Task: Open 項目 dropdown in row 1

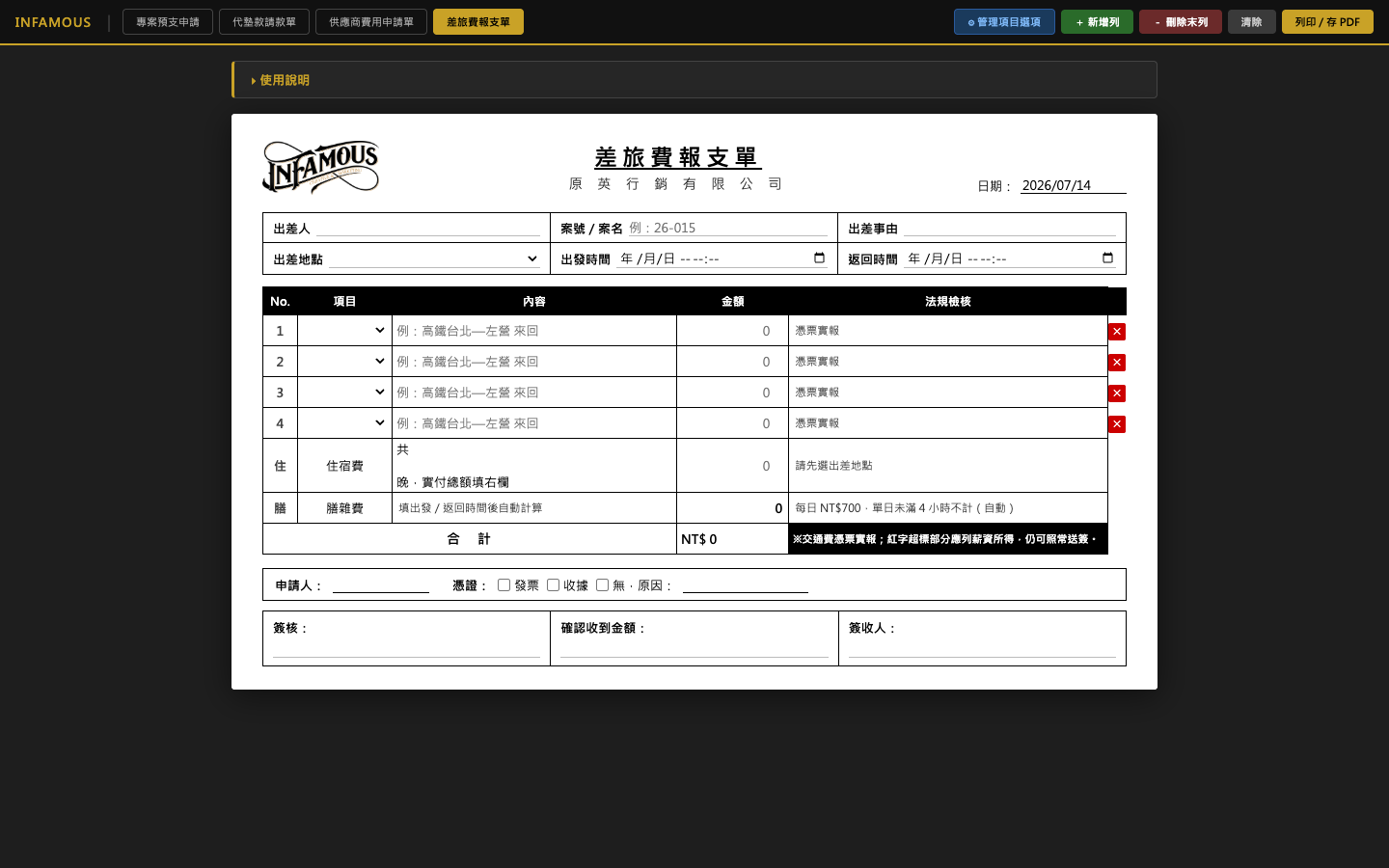Action: 344,331
